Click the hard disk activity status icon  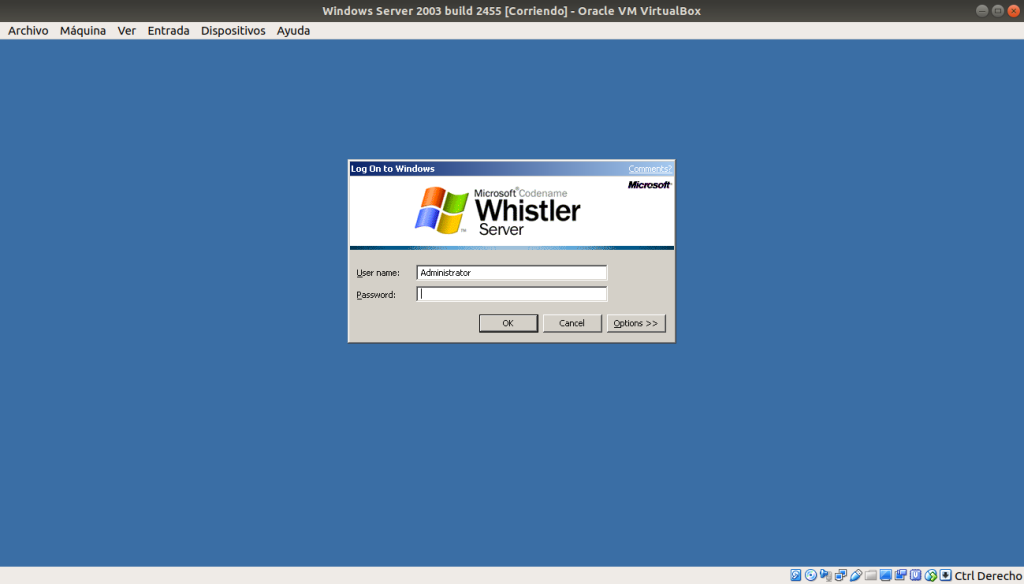click(x=795, y=576)
